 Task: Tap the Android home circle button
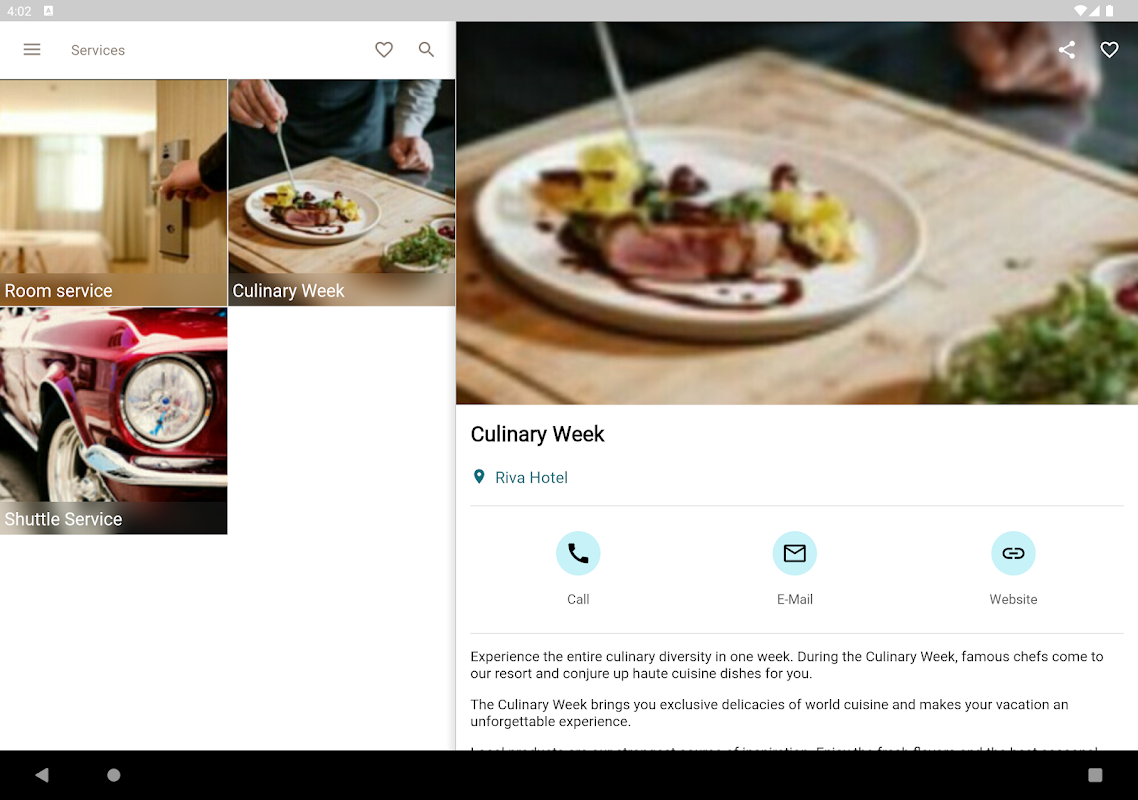[x=113, y=775]
